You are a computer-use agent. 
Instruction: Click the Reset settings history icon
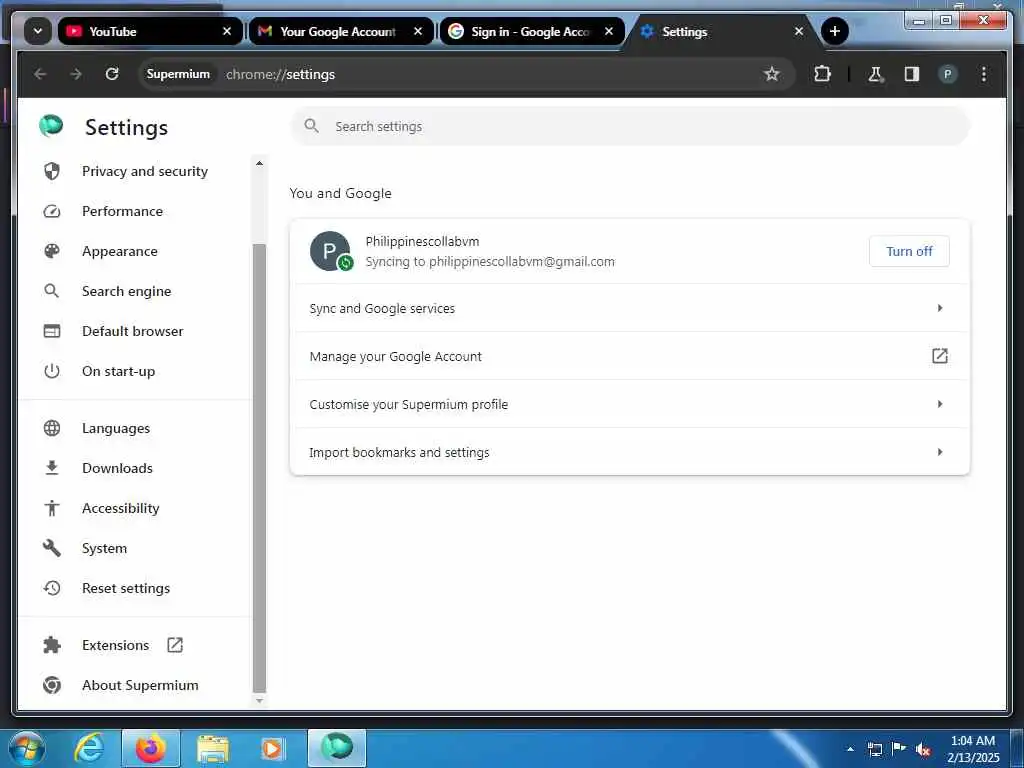pos(52,588)
